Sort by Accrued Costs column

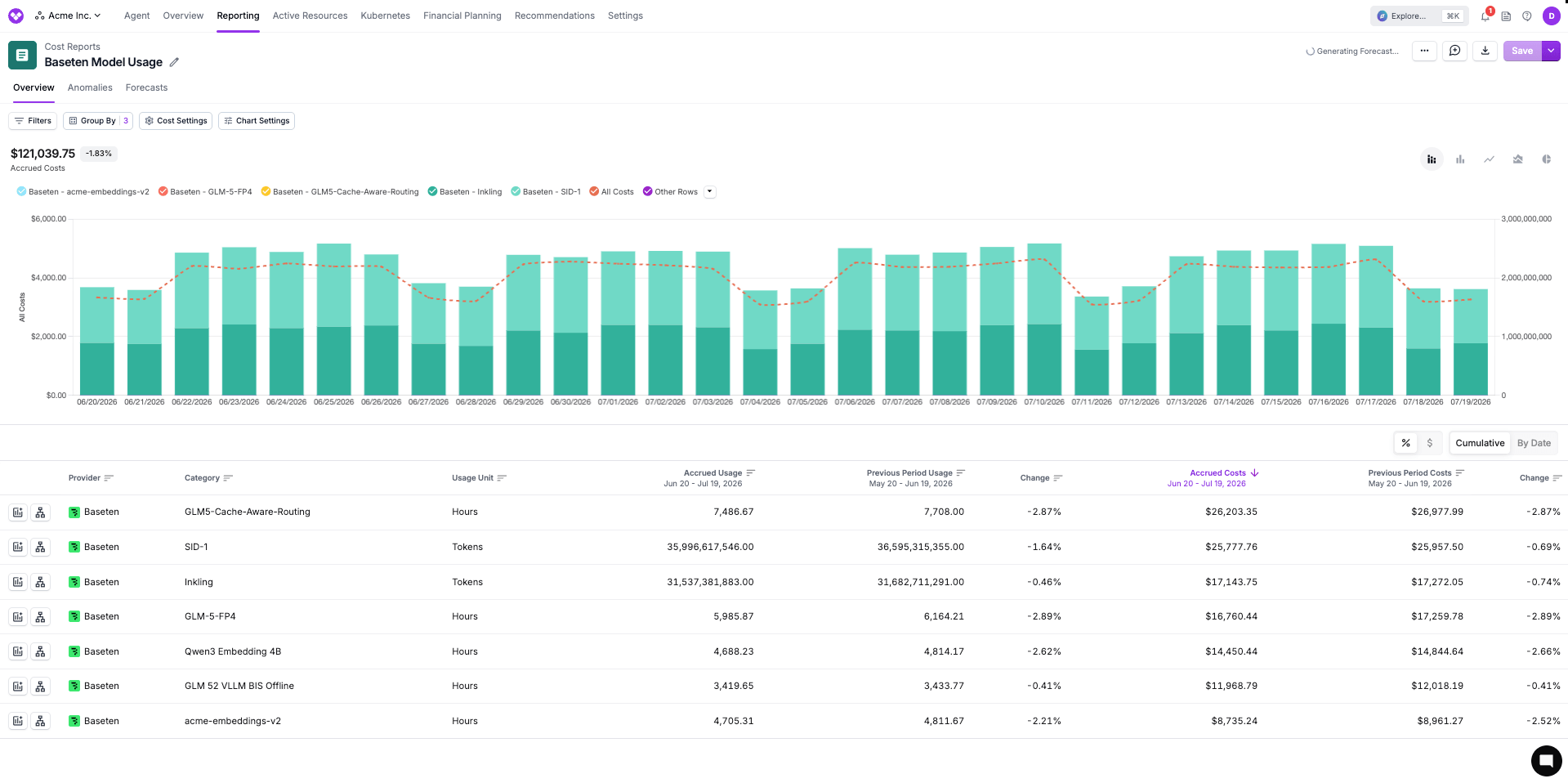1217,472
